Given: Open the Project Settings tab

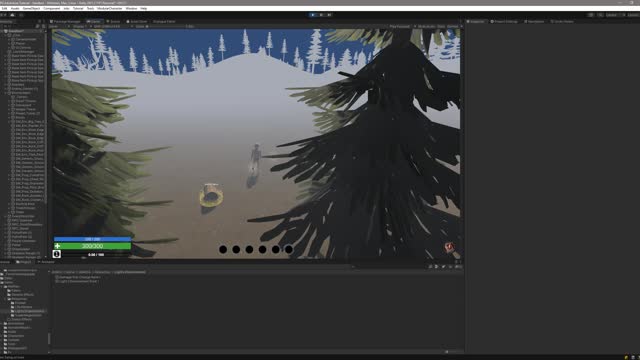Looking at the screenshot, I should [x=504, y=22].
